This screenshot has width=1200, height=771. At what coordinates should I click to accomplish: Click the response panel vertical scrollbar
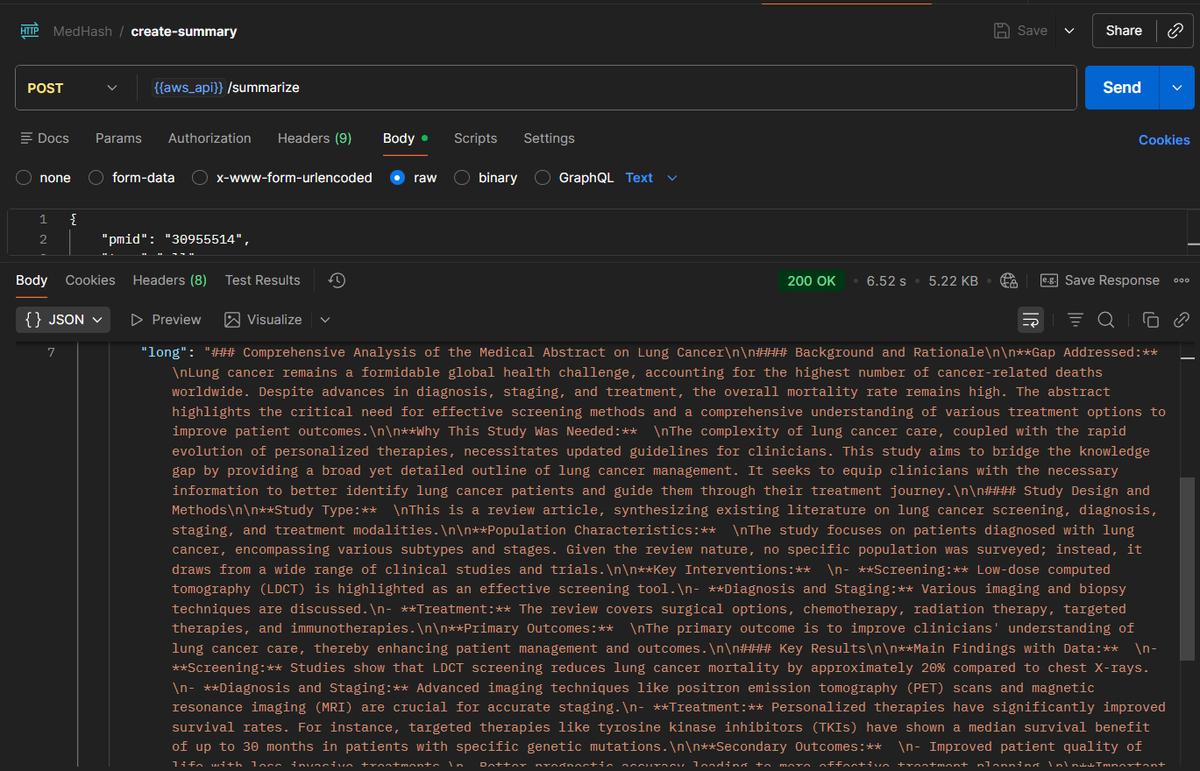(x=1189, y=567)
